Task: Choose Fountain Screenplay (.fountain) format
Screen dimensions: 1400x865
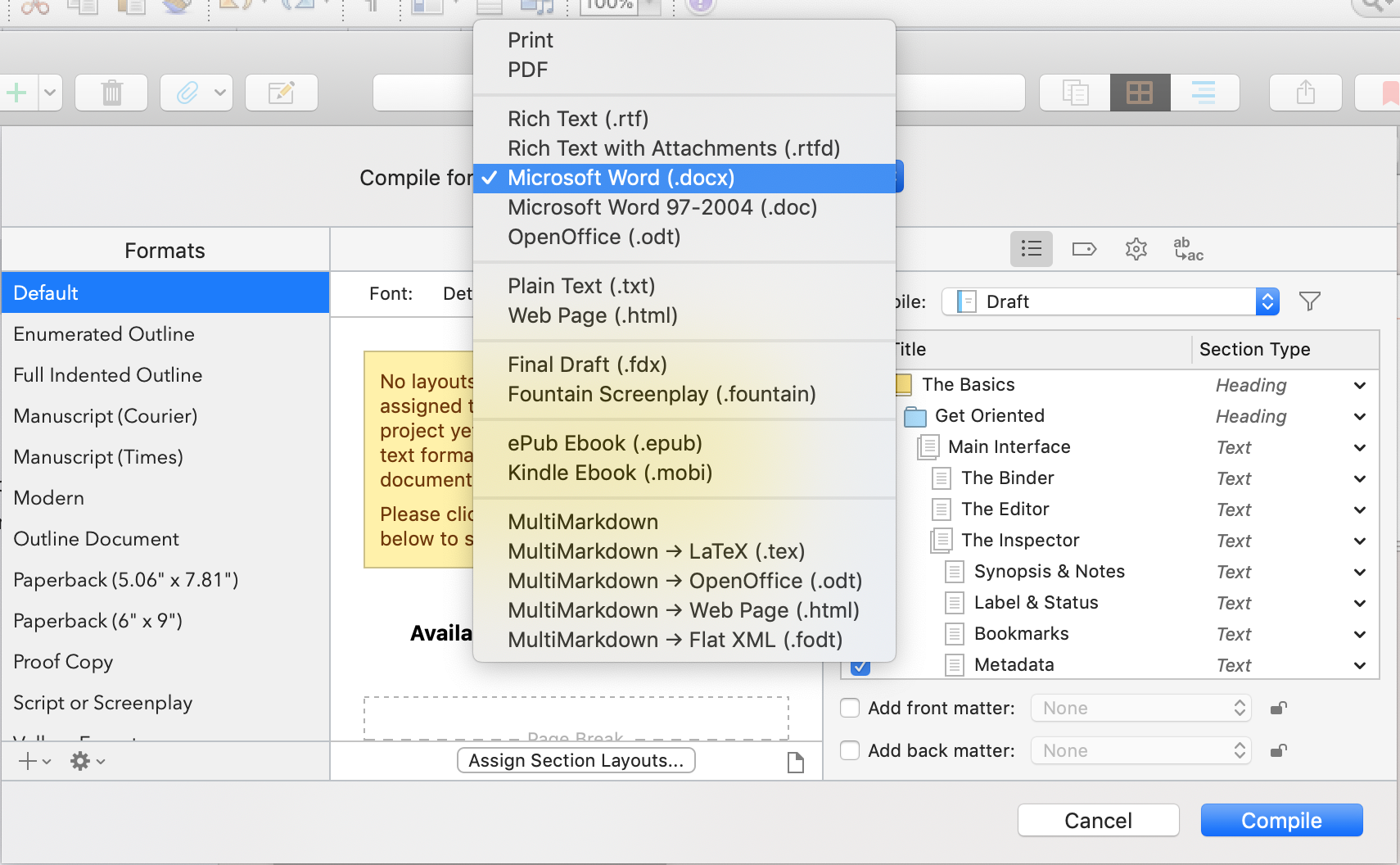Action: pos(684,394)
